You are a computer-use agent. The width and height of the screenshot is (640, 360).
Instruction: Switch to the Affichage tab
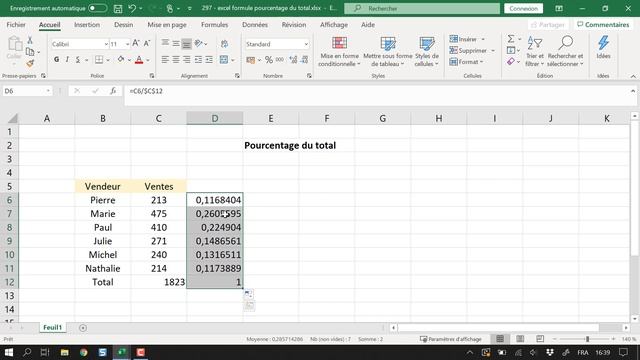(x=334, y=24)
